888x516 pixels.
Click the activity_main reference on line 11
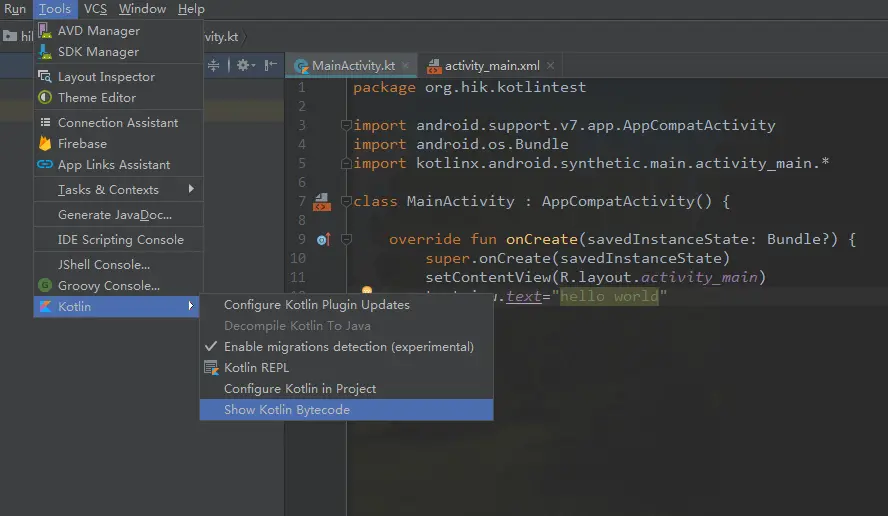pyautogui.click(x=699, y=277)
